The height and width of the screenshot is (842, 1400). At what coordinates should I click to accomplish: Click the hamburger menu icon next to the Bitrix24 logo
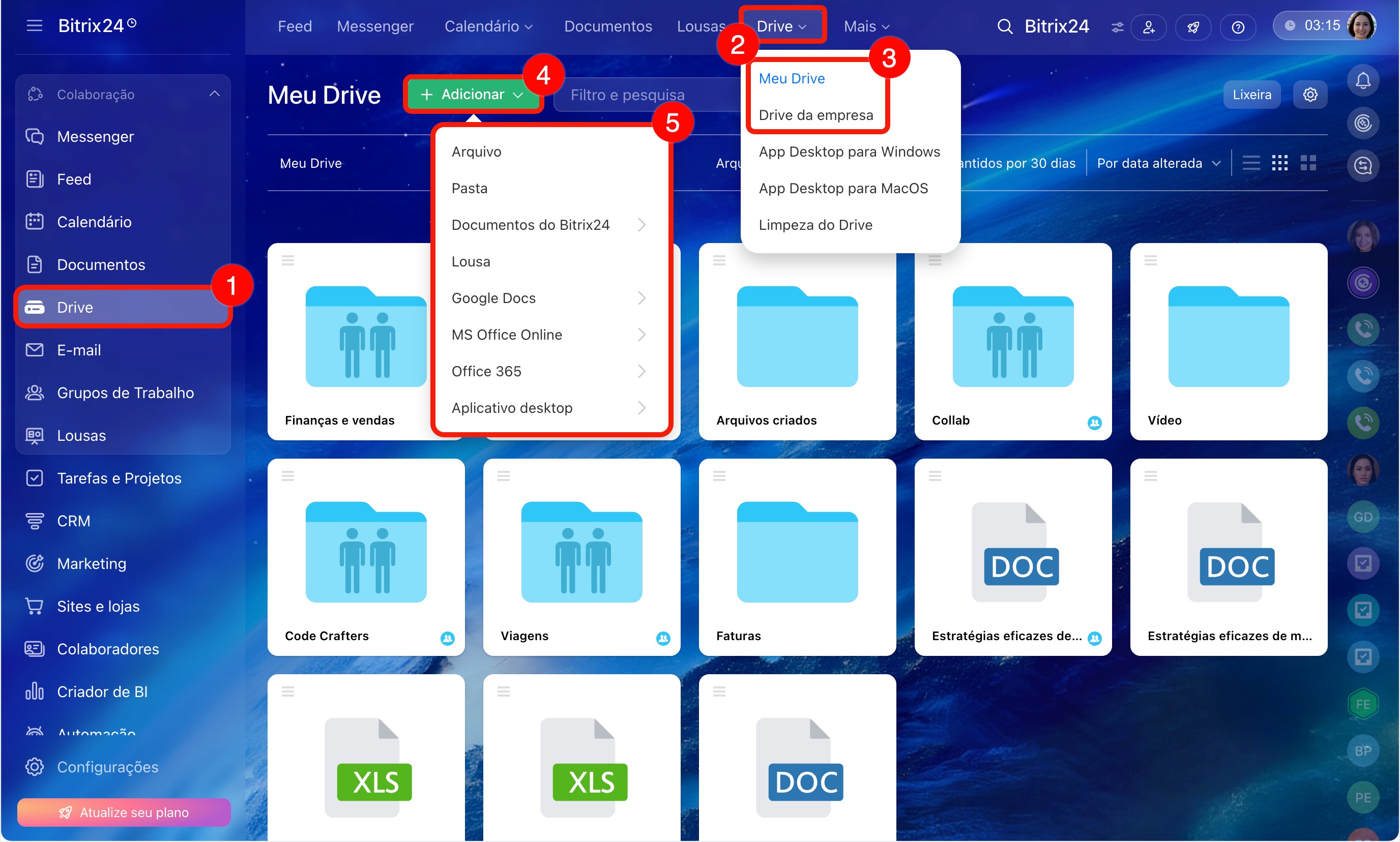(34, 25)
